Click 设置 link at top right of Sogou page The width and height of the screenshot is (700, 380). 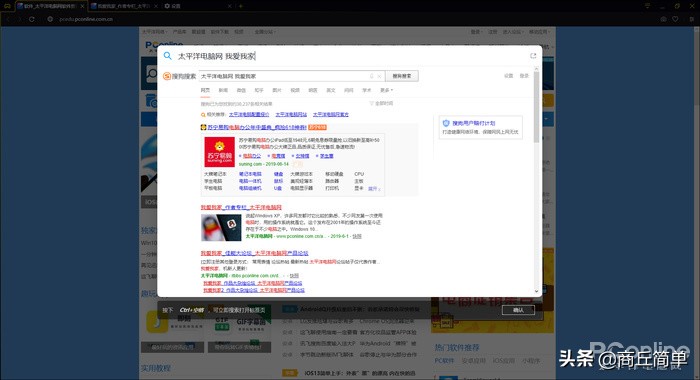[x=508, y=76]
